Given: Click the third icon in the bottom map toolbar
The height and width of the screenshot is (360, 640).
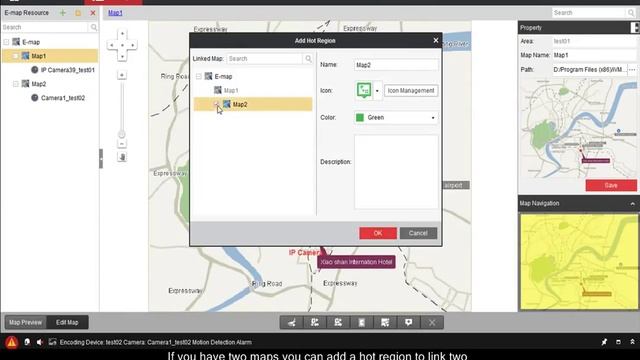Looking at the screenshot, I should tap(338, 322).
